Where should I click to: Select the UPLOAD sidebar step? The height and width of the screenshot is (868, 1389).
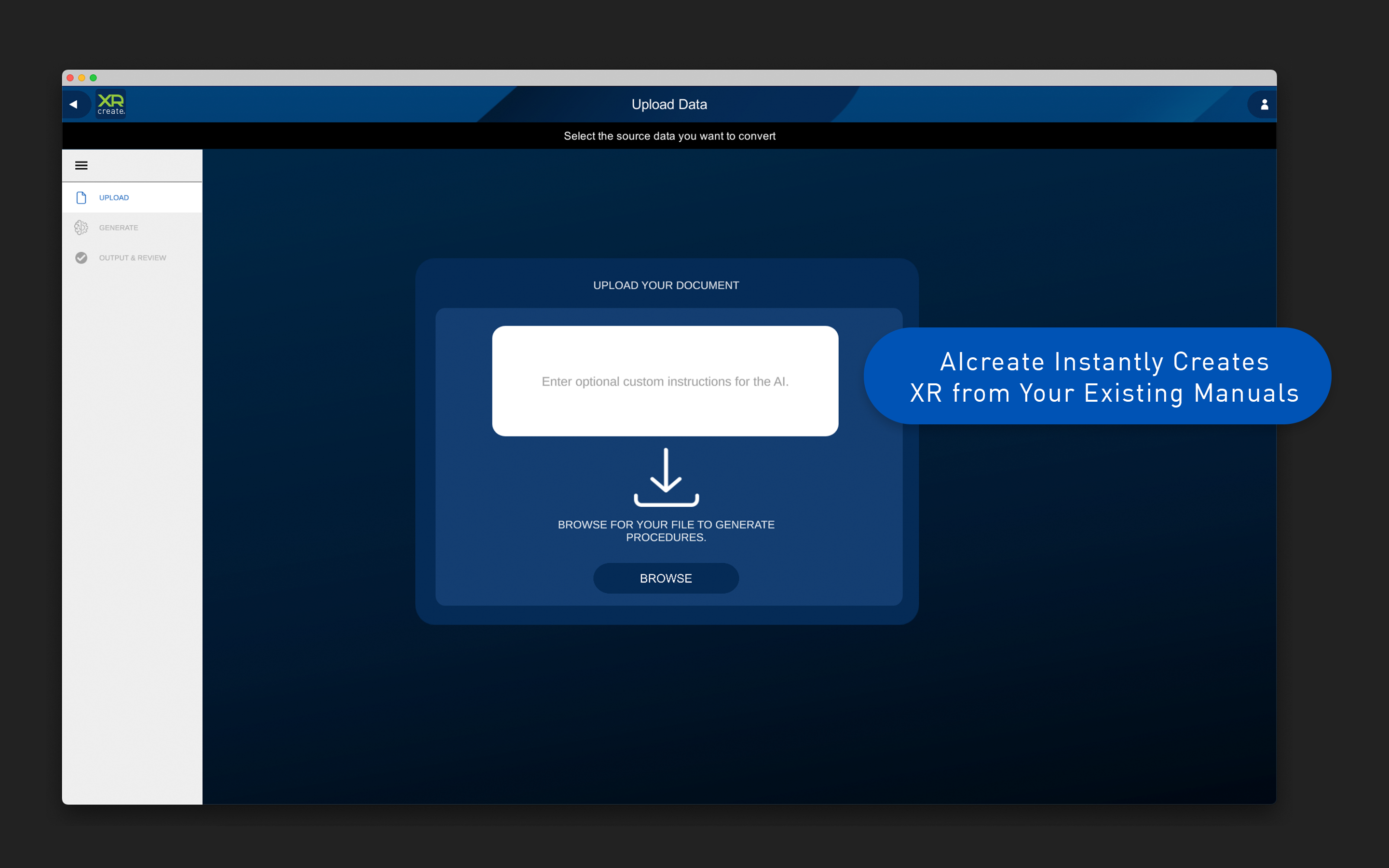click(132, 198)
